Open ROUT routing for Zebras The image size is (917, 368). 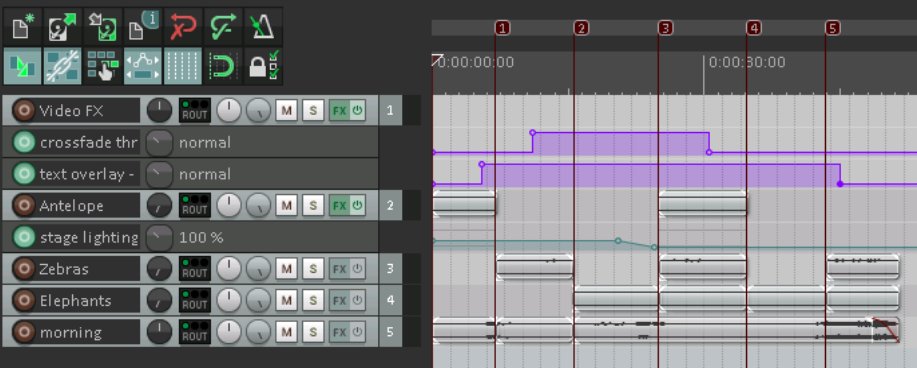(x=195, y=269)
